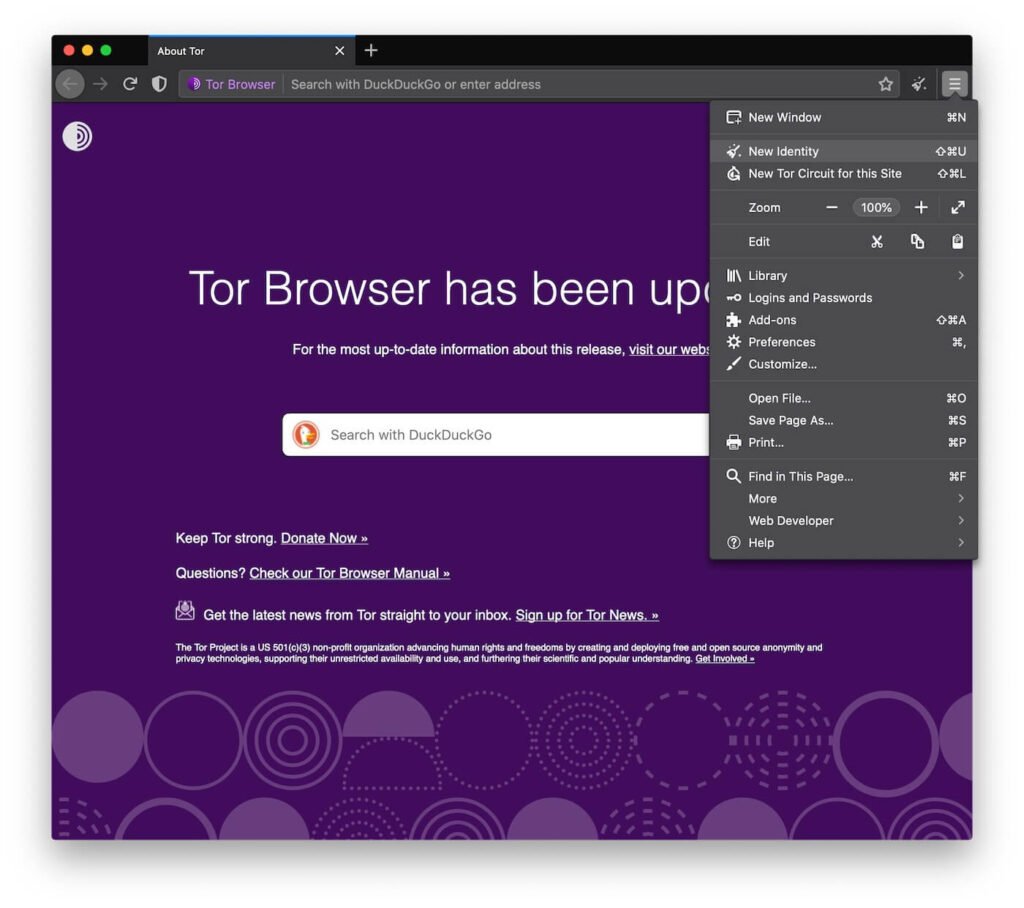Click the Get Involved link
The height and width of the screenshot is (908, 1024).
(x=725, y=659)
